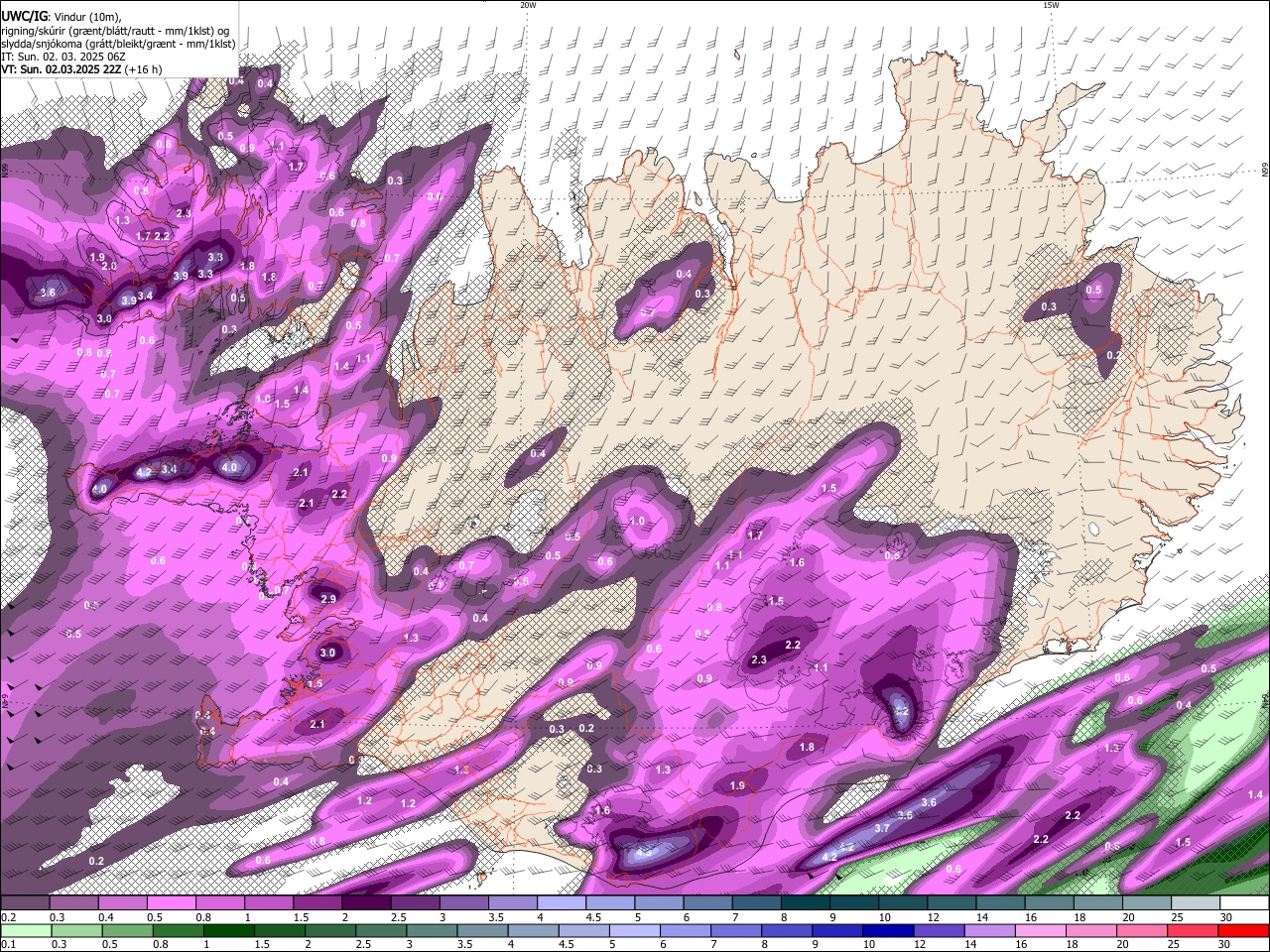Click the 15W longitude label
Screen dimensions: 1270x952
1051,5
